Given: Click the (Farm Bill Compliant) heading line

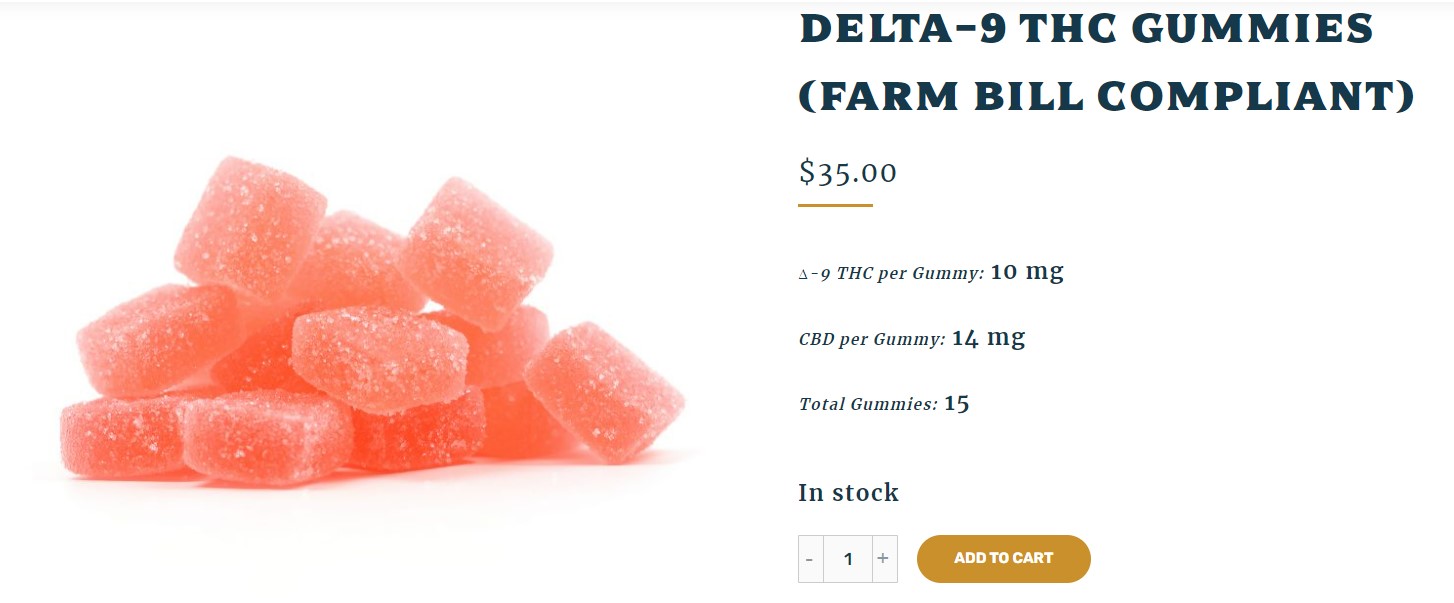Looking at the screenshot, I should (x=1106, y=96).
